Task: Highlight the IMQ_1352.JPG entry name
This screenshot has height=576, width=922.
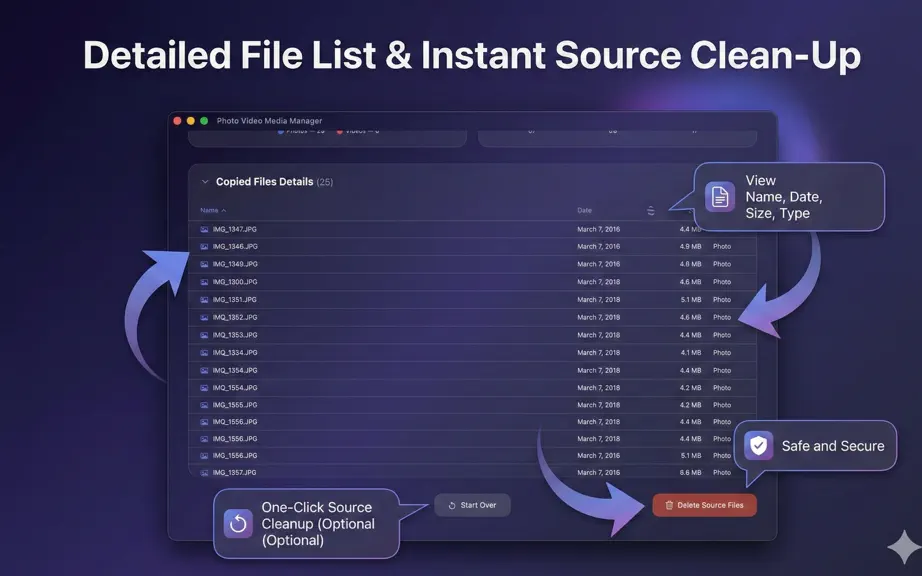Action: 235,317
